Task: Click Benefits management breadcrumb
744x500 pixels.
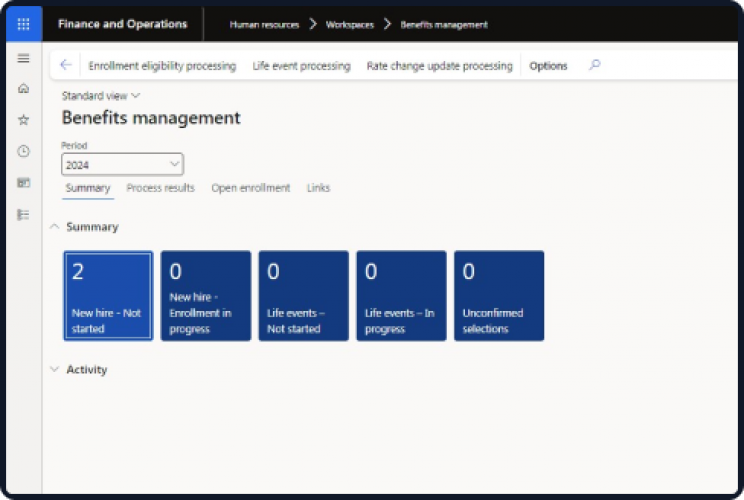Action: 444,25
